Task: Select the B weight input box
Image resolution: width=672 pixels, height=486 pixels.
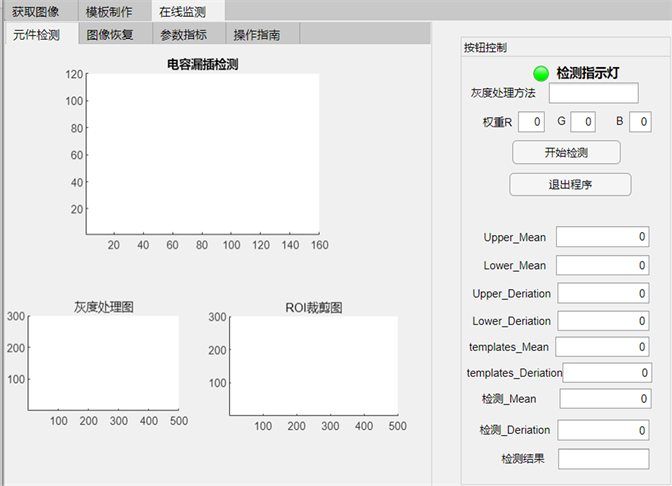Action: pyautogui.click(x=639, y=122)
